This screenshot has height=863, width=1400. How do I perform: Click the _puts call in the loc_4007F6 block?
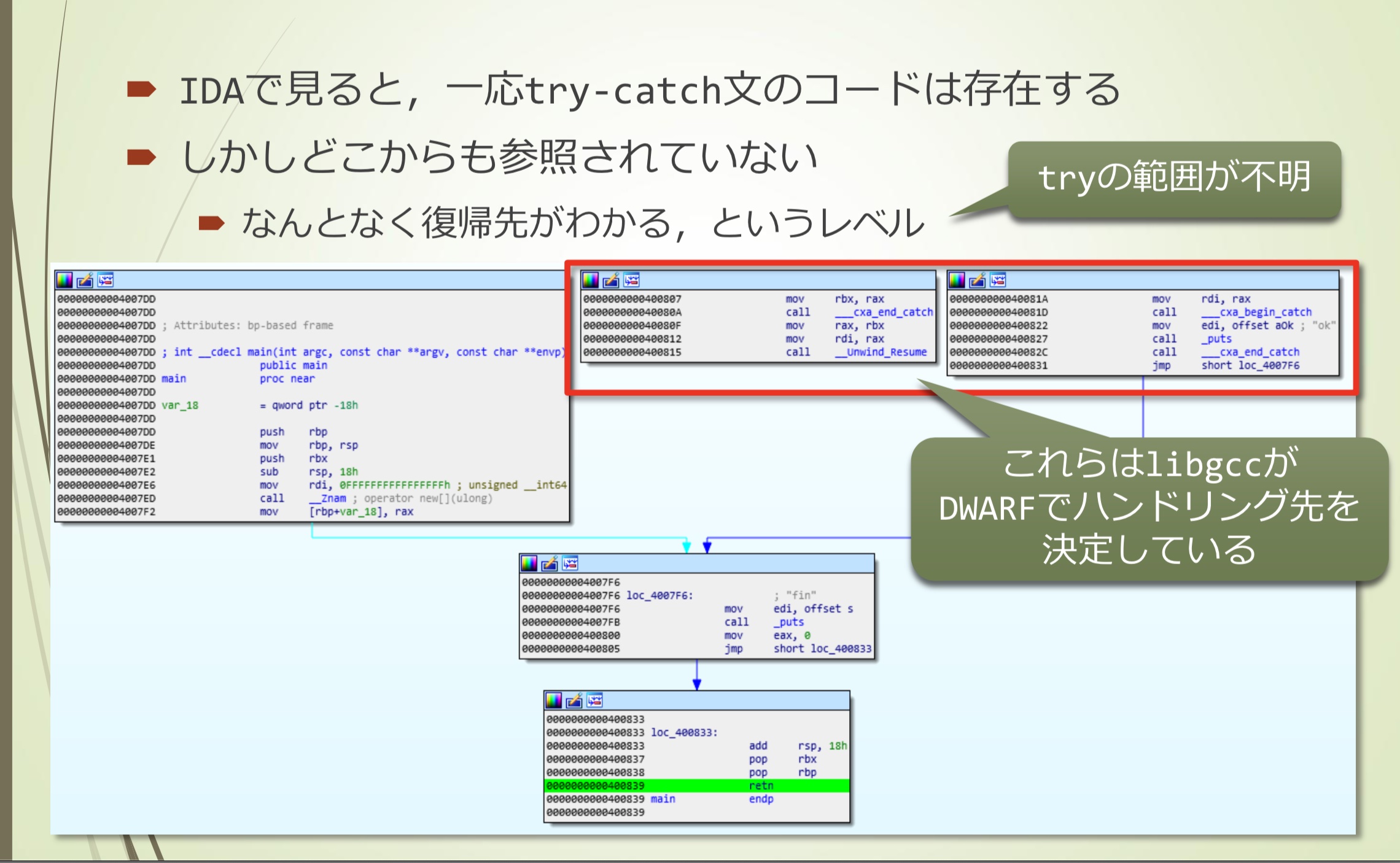pos(788,622)
